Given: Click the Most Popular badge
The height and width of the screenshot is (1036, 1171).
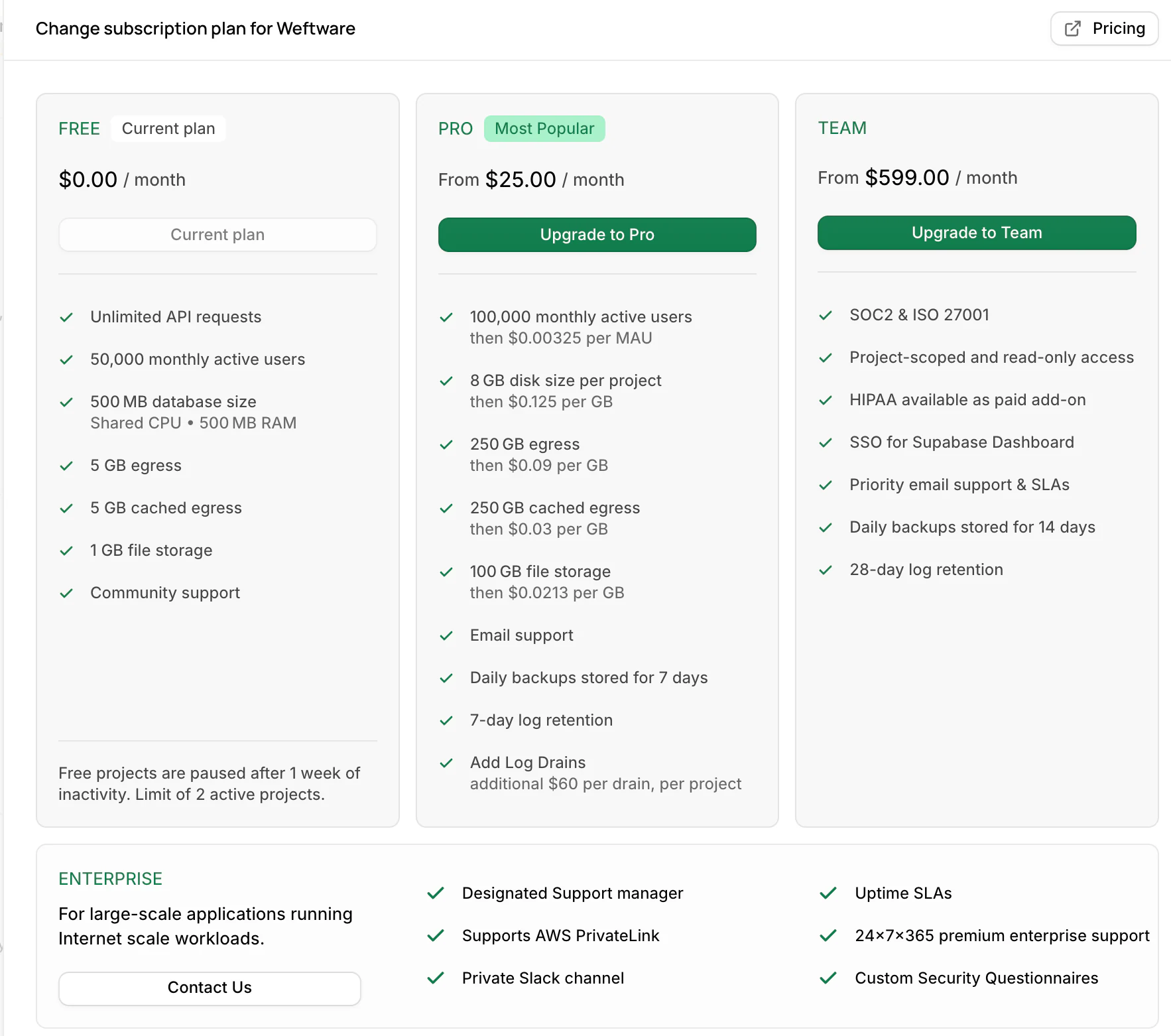Looking at the screenshot, I should click(544, 129).
